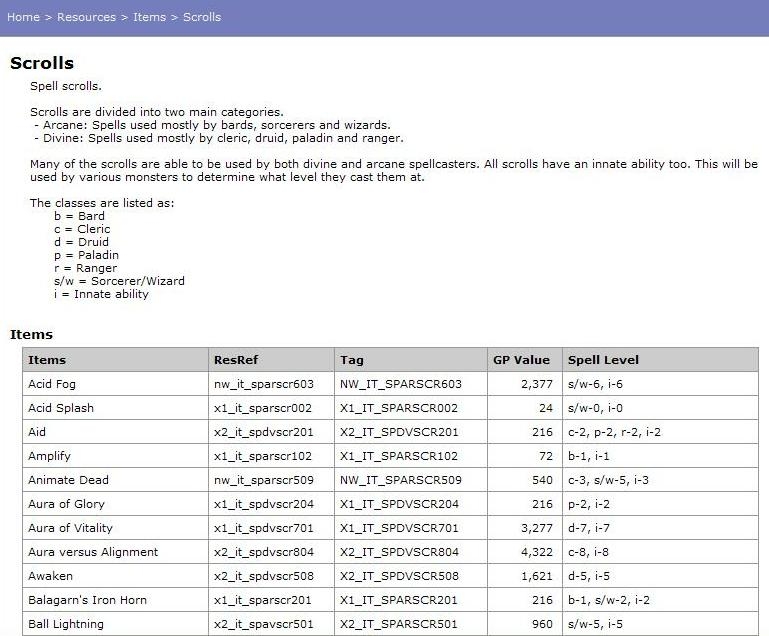Click the Awaken scroll entry
Image resolution: width=769 pixels, height=636 pixels.
pos(50,576)
